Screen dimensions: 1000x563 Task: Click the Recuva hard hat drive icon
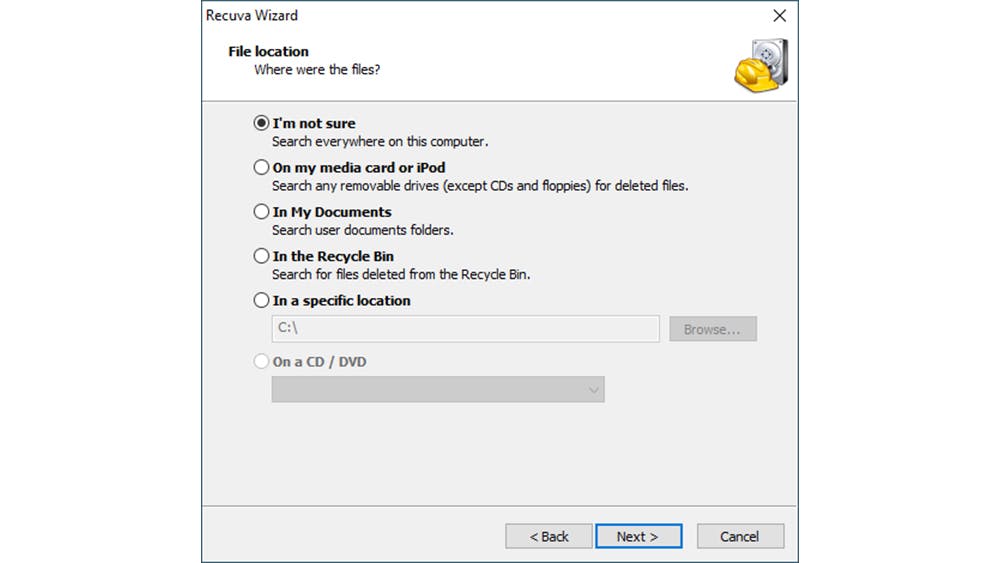coord(761,65)
